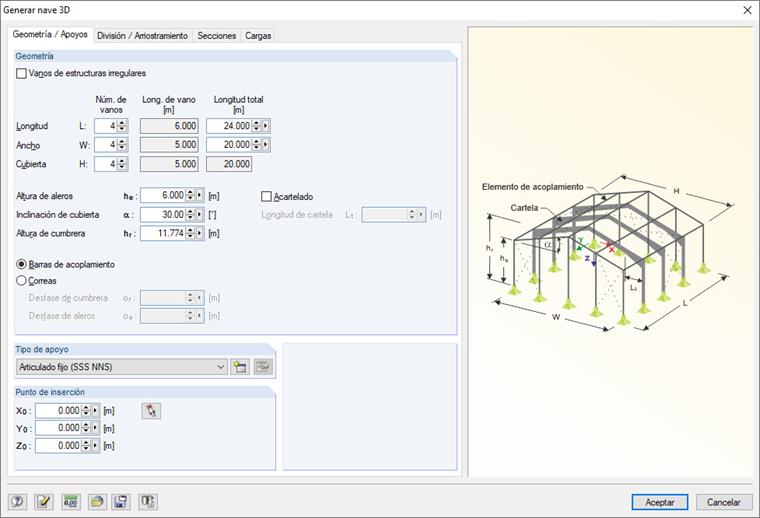This screenshot has height=518, width=760.
Task: Click the X0 coordinate input field
Action: click(59, 410)
